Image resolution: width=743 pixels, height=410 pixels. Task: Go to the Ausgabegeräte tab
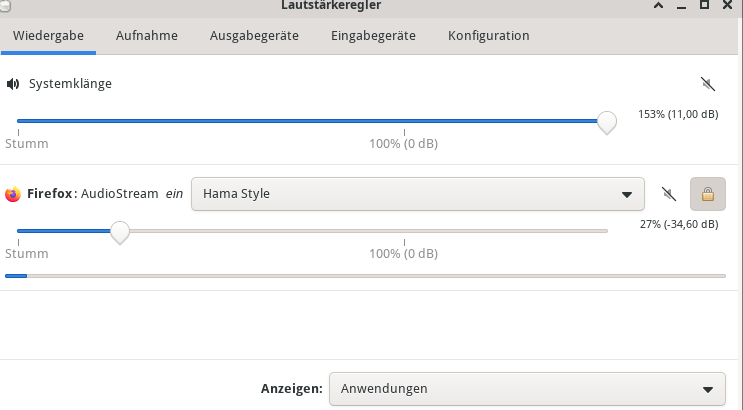pyautogui.click(x=254, y=36)
